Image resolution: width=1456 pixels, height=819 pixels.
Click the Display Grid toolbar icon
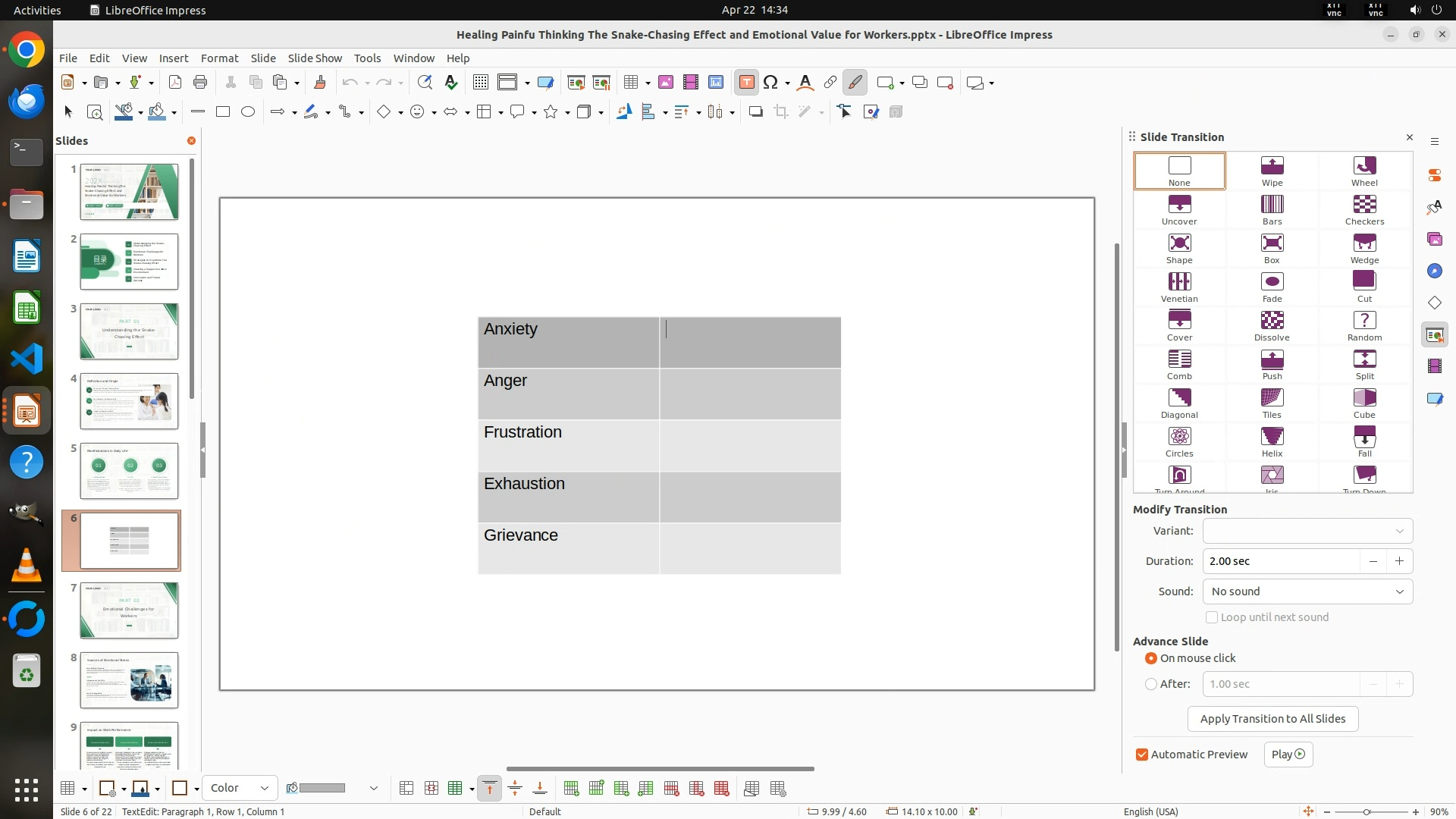tap(480, 83)
